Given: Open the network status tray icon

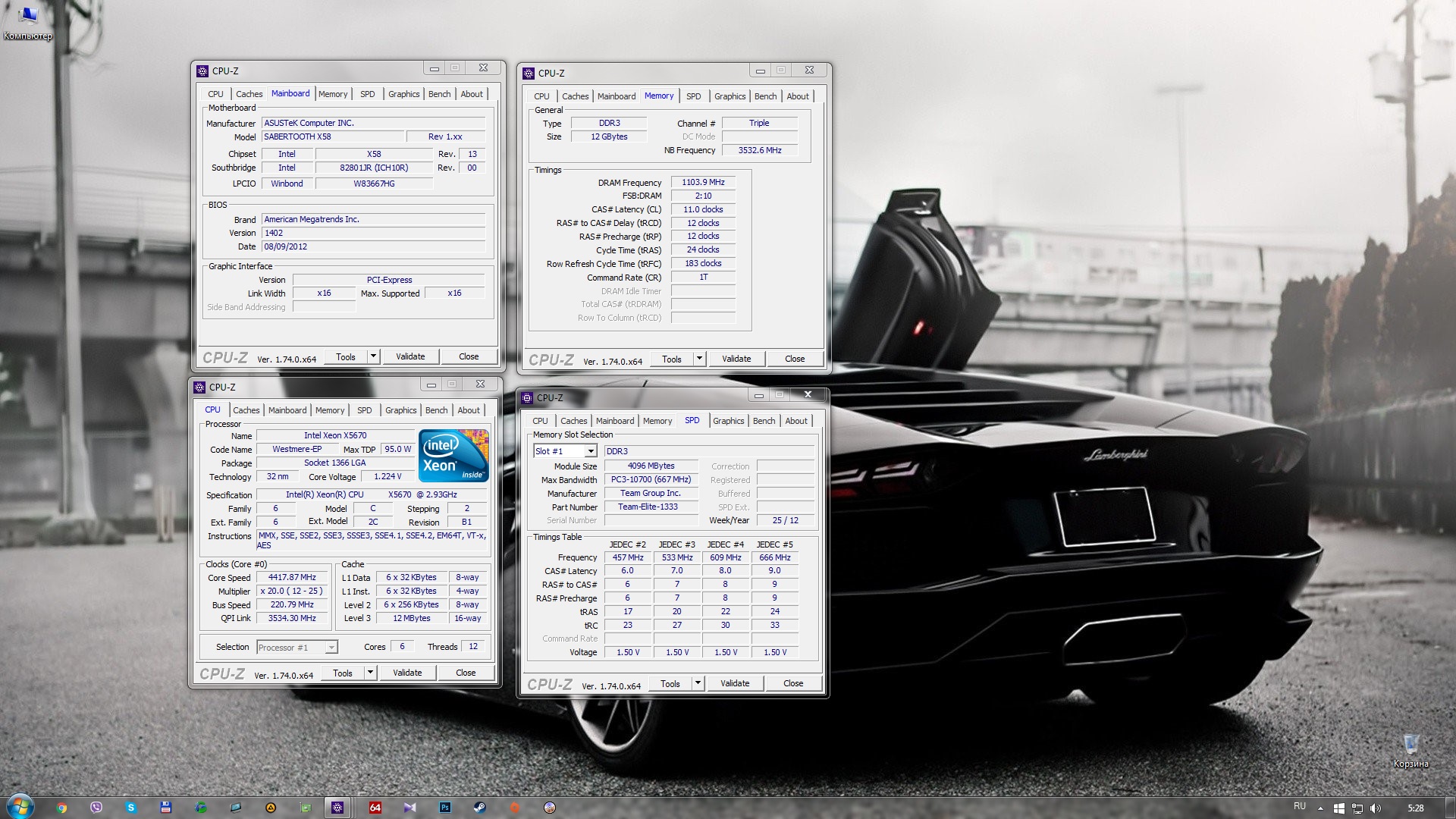Looking at the screenshot, I should pos(1357,808).
